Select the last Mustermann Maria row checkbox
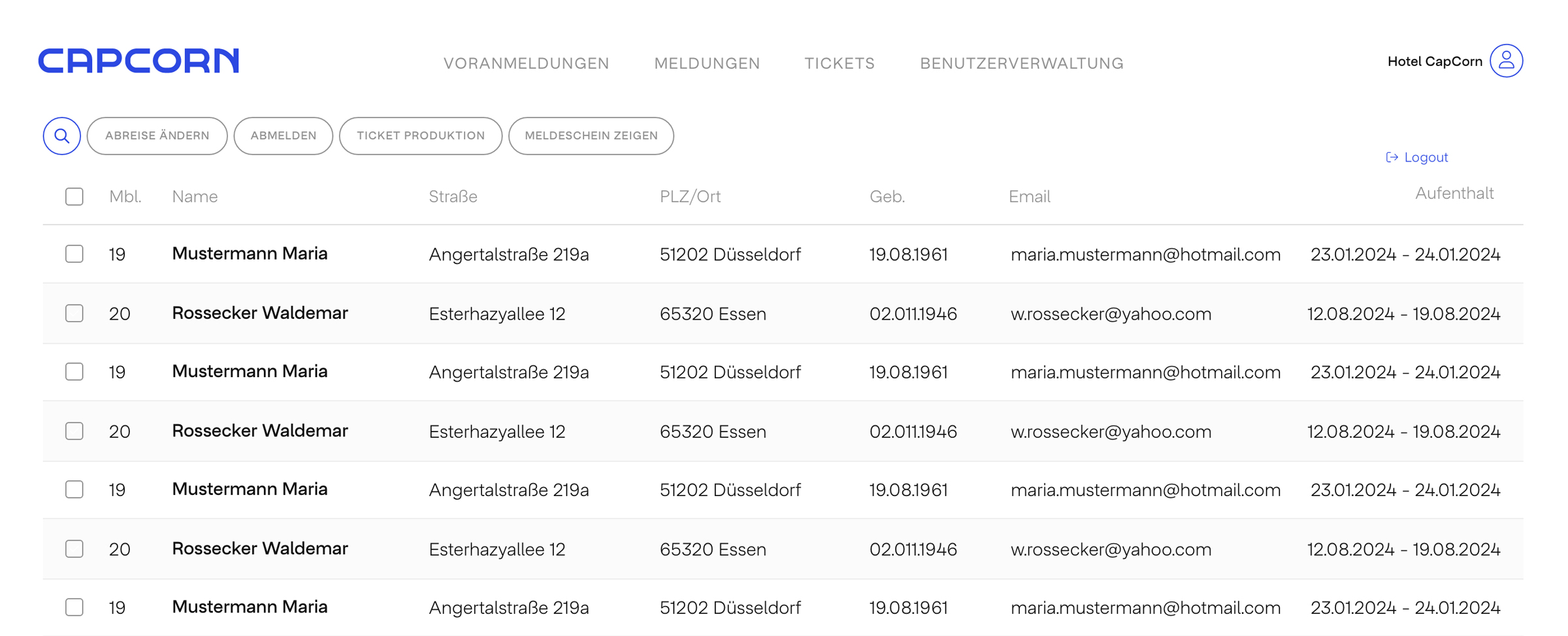Image resolution: width=1568 pixels, height=636 pixels. (x=74, y=607)
